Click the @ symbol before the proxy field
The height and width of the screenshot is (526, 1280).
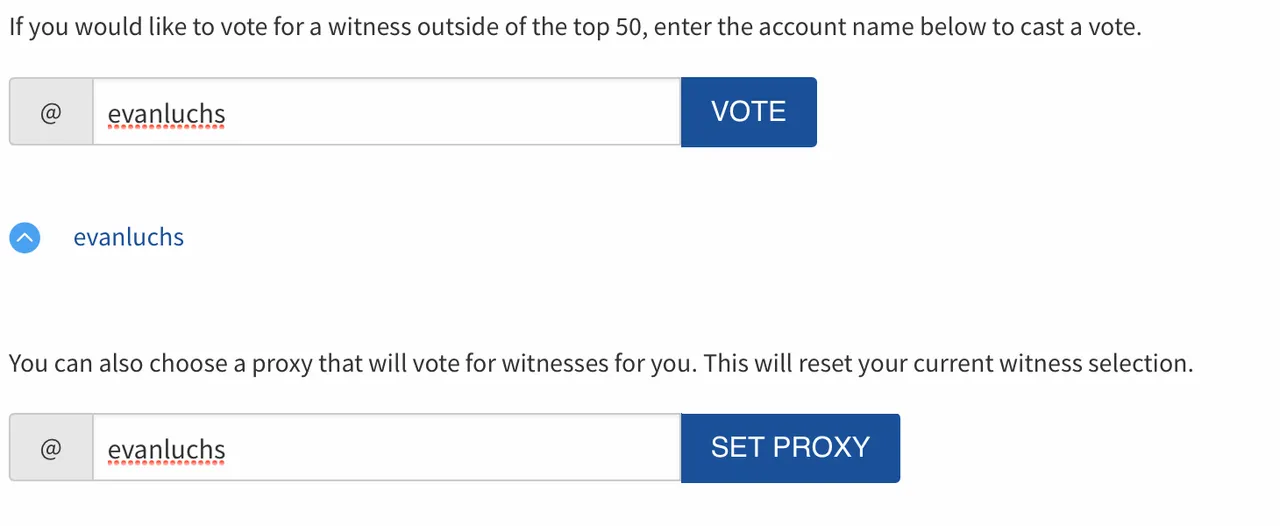pos(51,448)
